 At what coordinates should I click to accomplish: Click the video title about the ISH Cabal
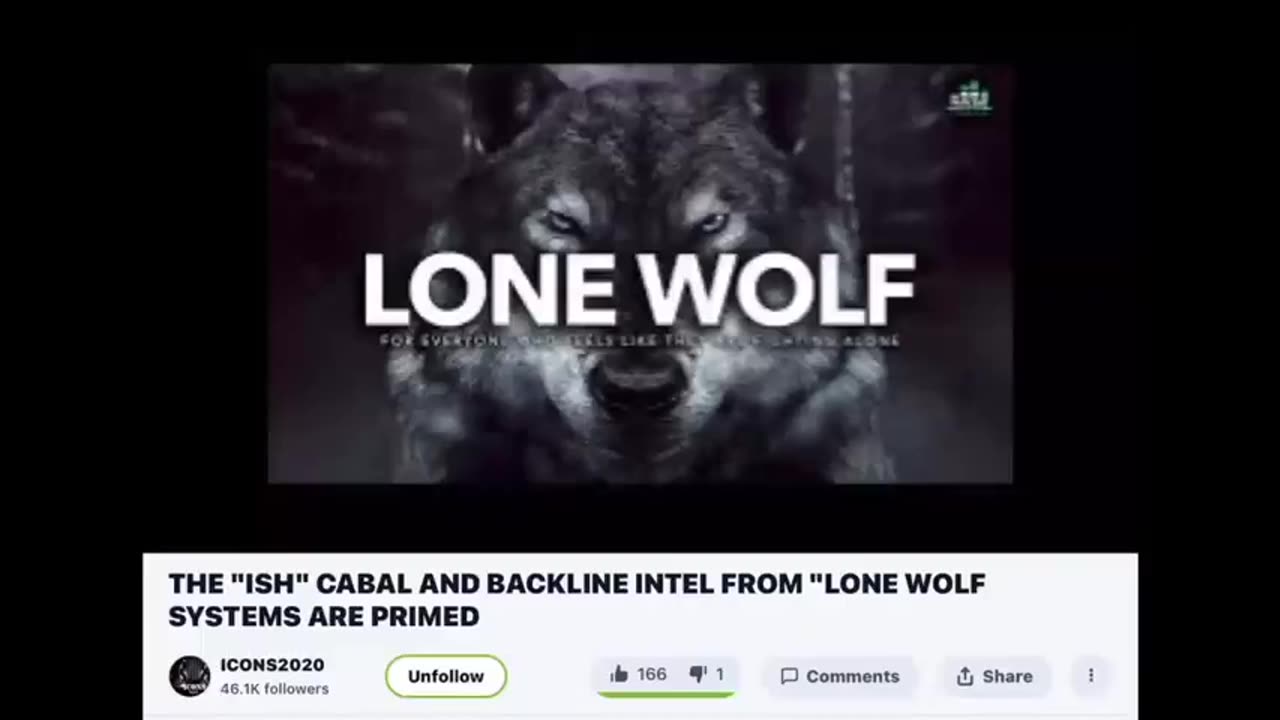577,600
